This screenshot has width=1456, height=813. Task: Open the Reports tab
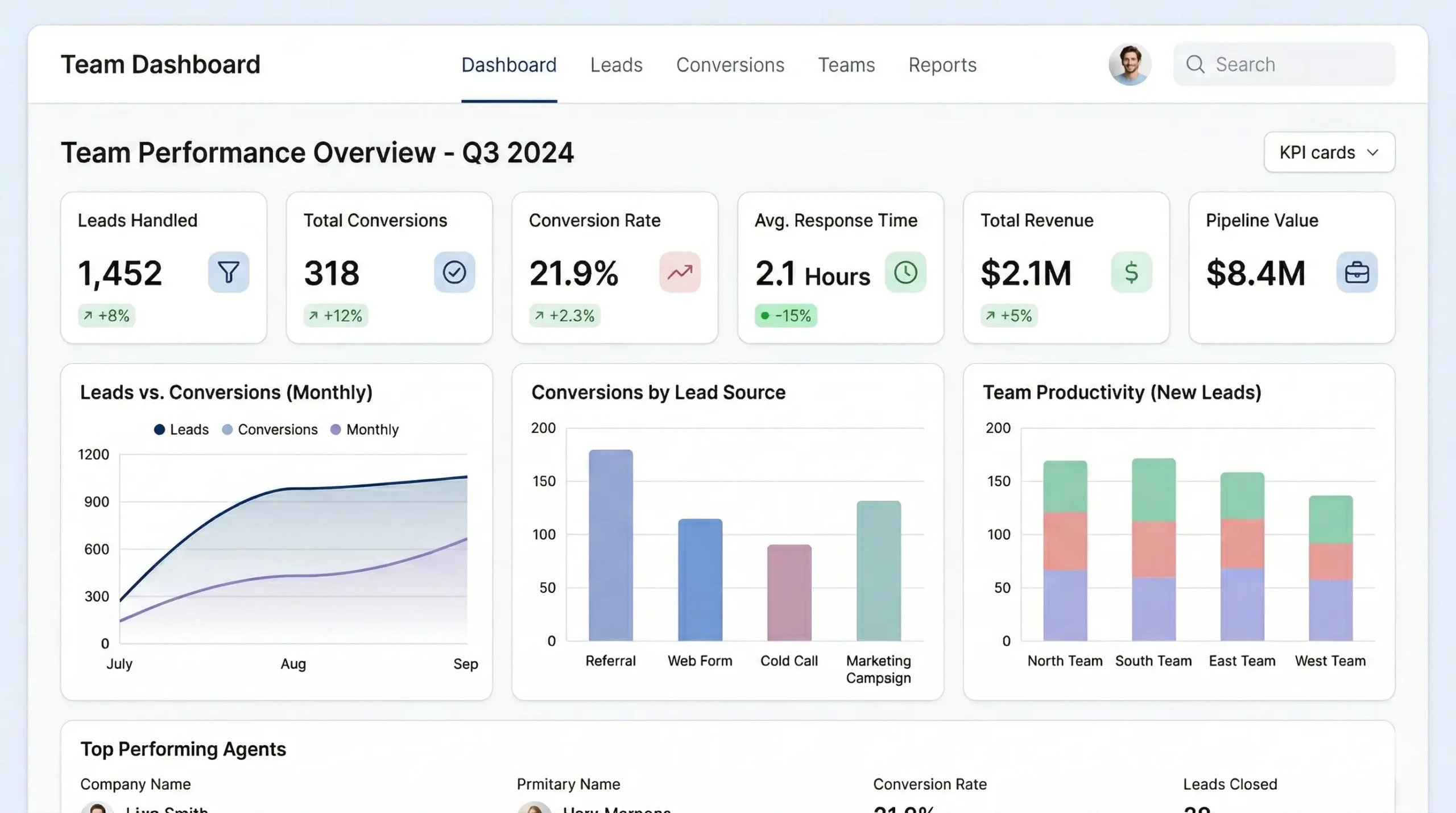coord(942,65)
